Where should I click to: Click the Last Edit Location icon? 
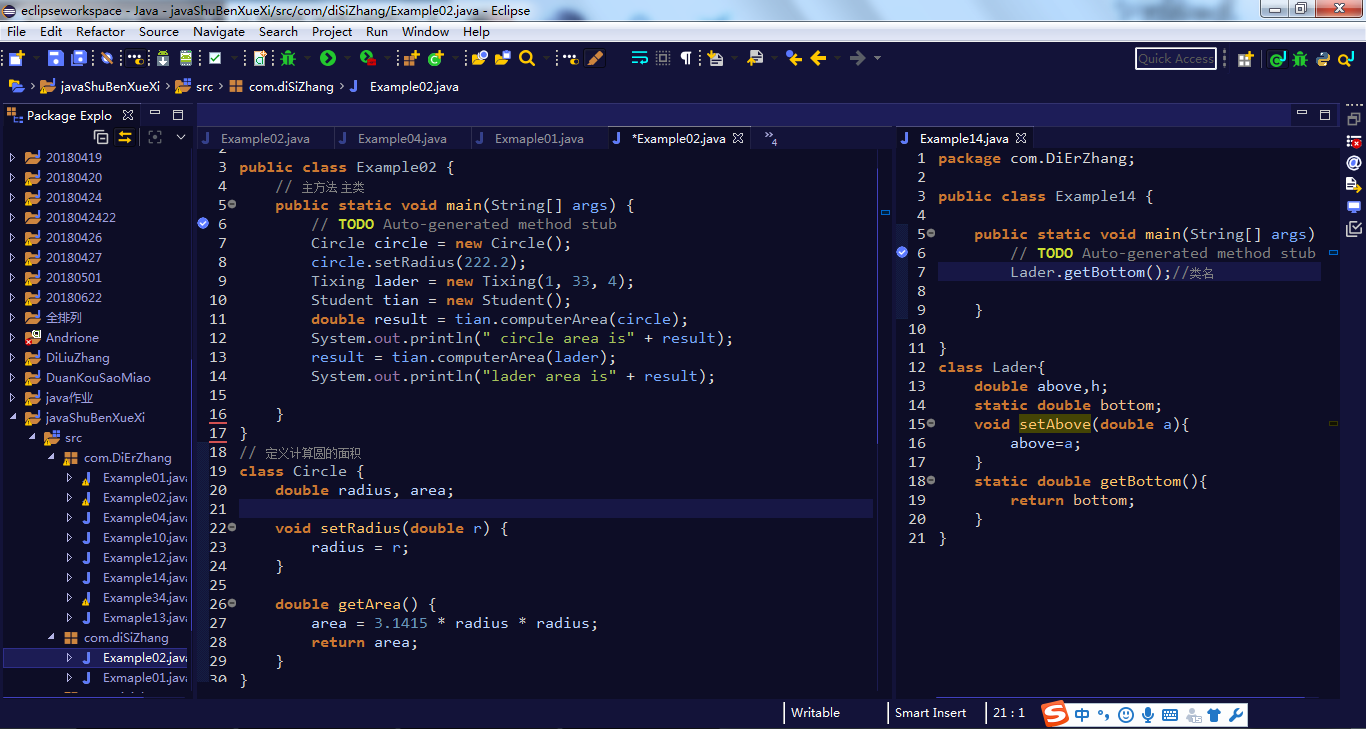(x=794, y=58)
